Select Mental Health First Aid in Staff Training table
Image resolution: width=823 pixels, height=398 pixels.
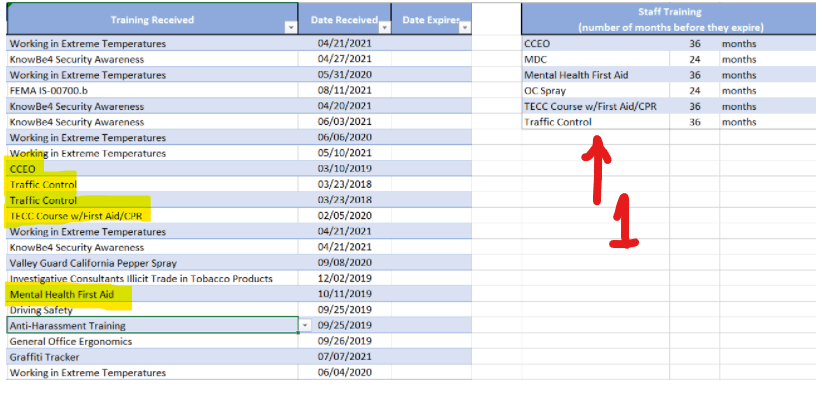(x=596, y=75)
